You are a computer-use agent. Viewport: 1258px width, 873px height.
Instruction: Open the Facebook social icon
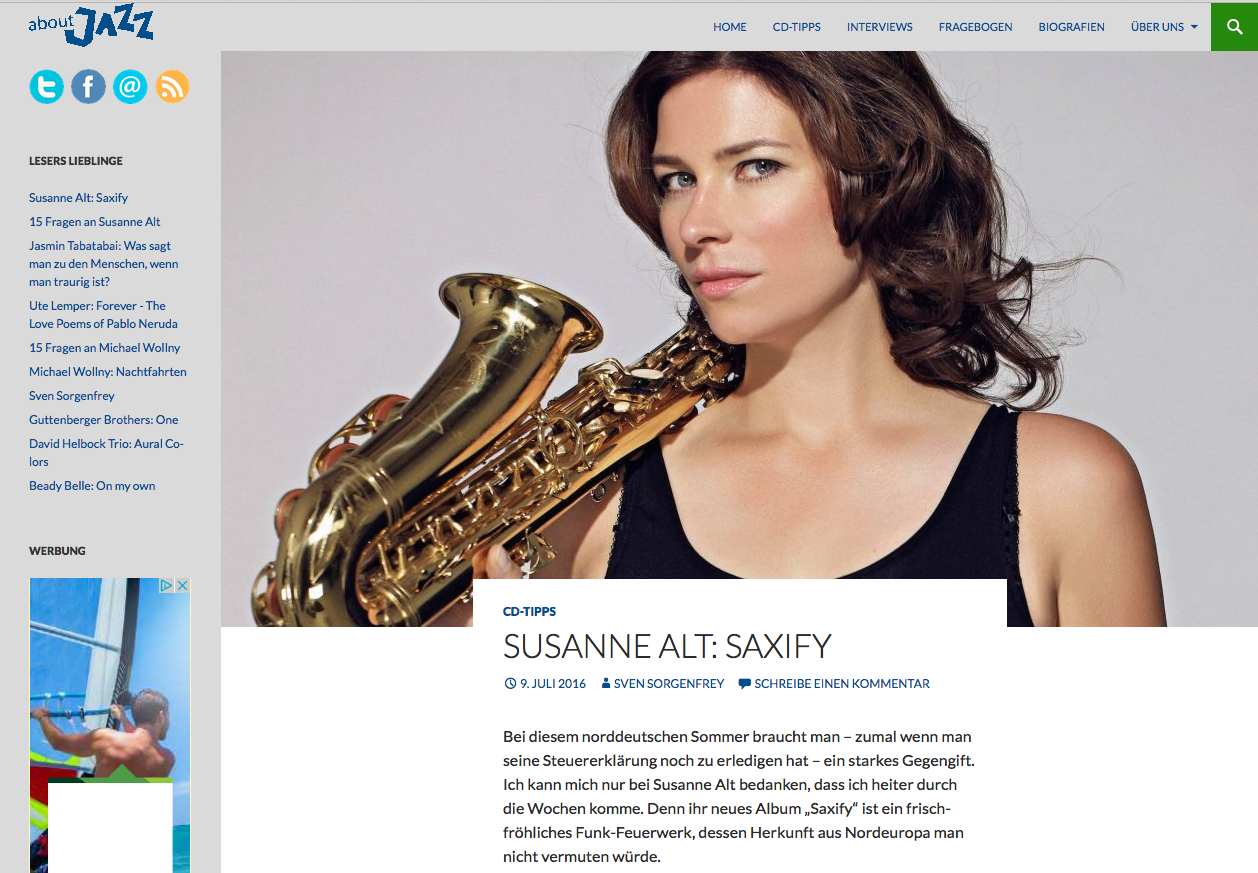[x=88, y=87]
